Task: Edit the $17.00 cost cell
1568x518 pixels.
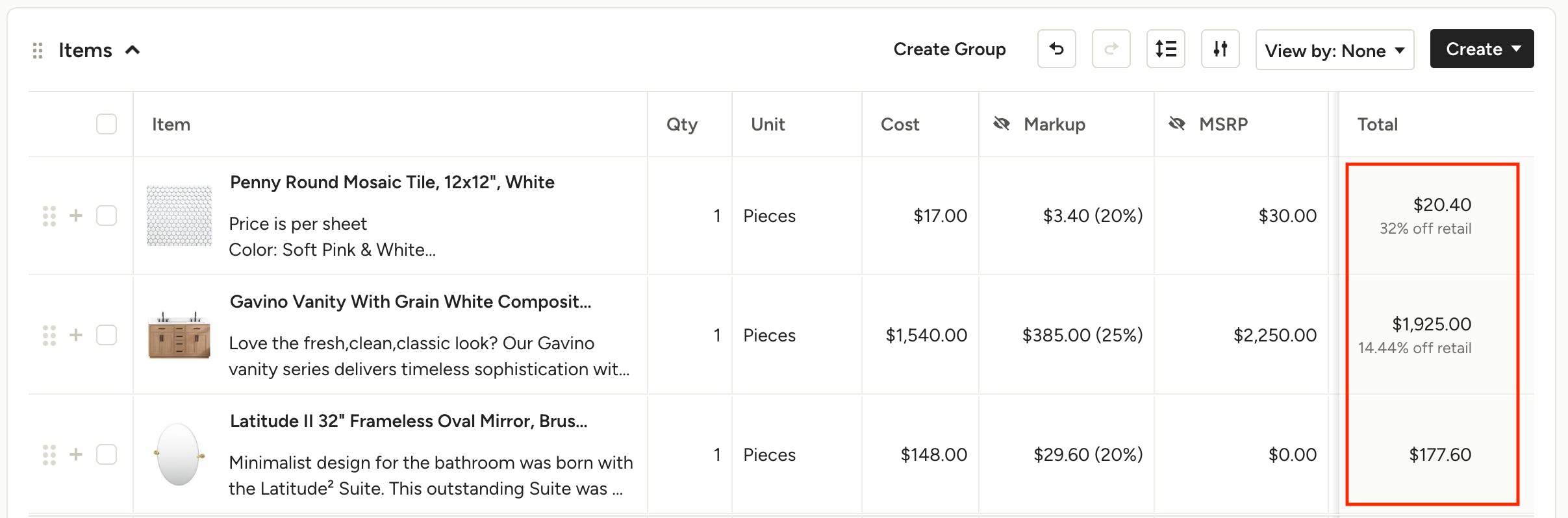Action: point(940,216)
